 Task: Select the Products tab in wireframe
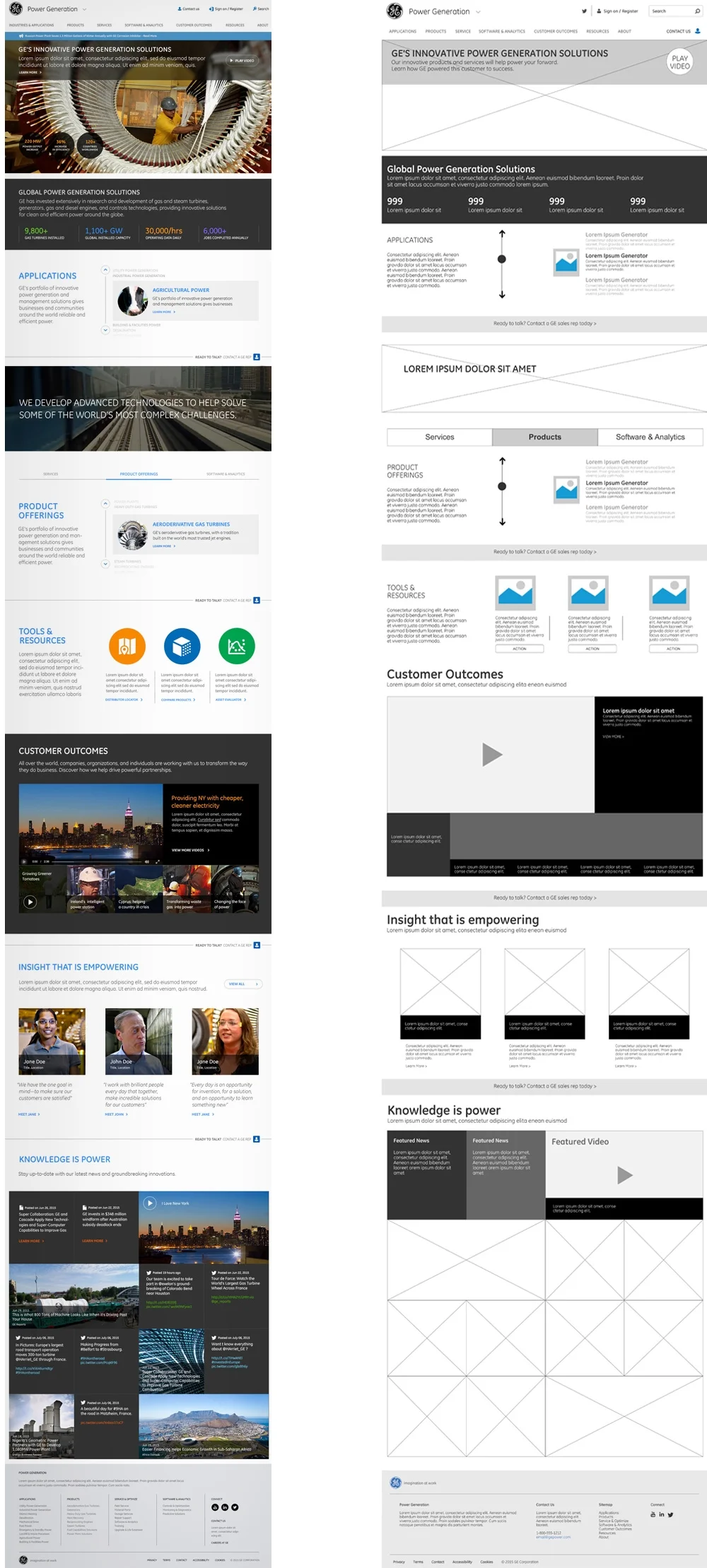pos(544,437)
